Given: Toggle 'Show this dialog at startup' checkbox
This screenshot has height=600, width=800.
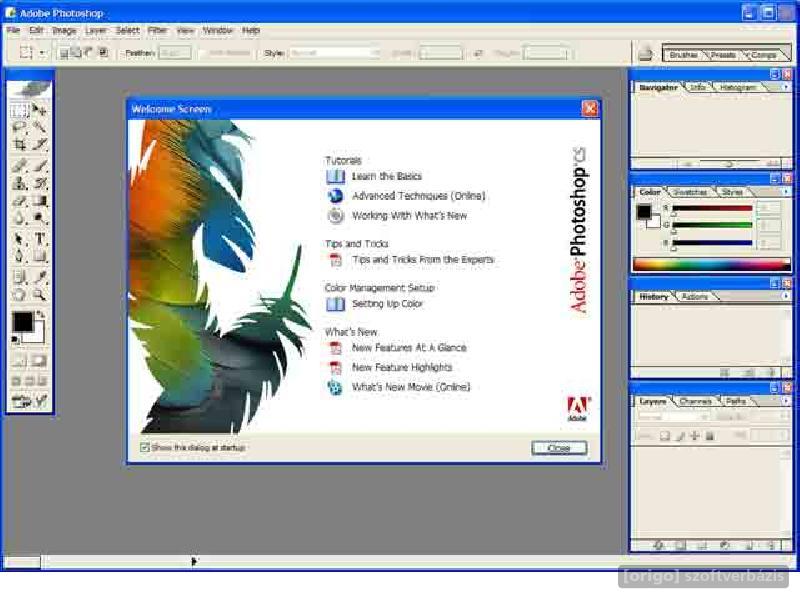Looking at the screenshot, I should click(145, 447).
